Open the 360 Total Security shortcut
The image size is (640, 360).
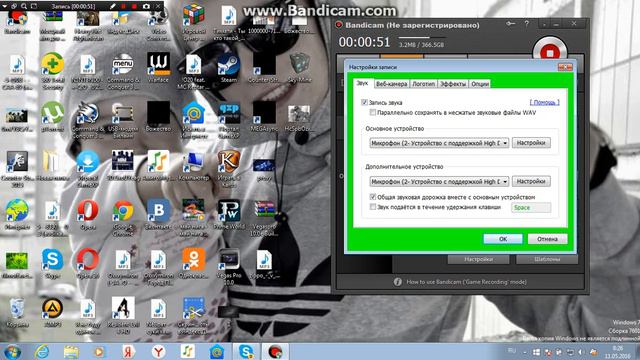click(52, 70)
